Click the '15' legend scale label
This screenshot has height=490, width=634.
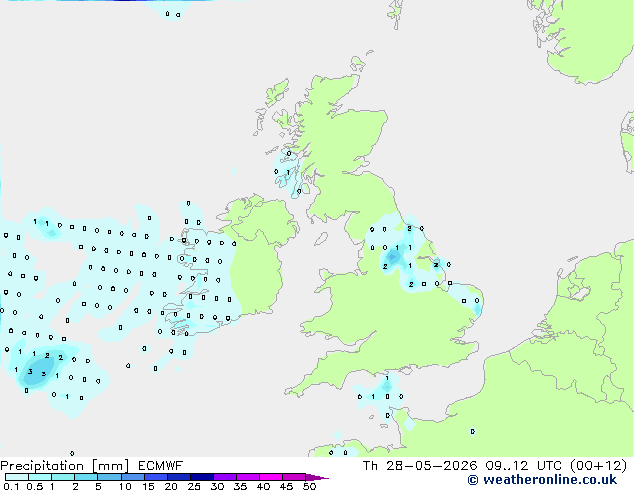[x=148, y=486]
